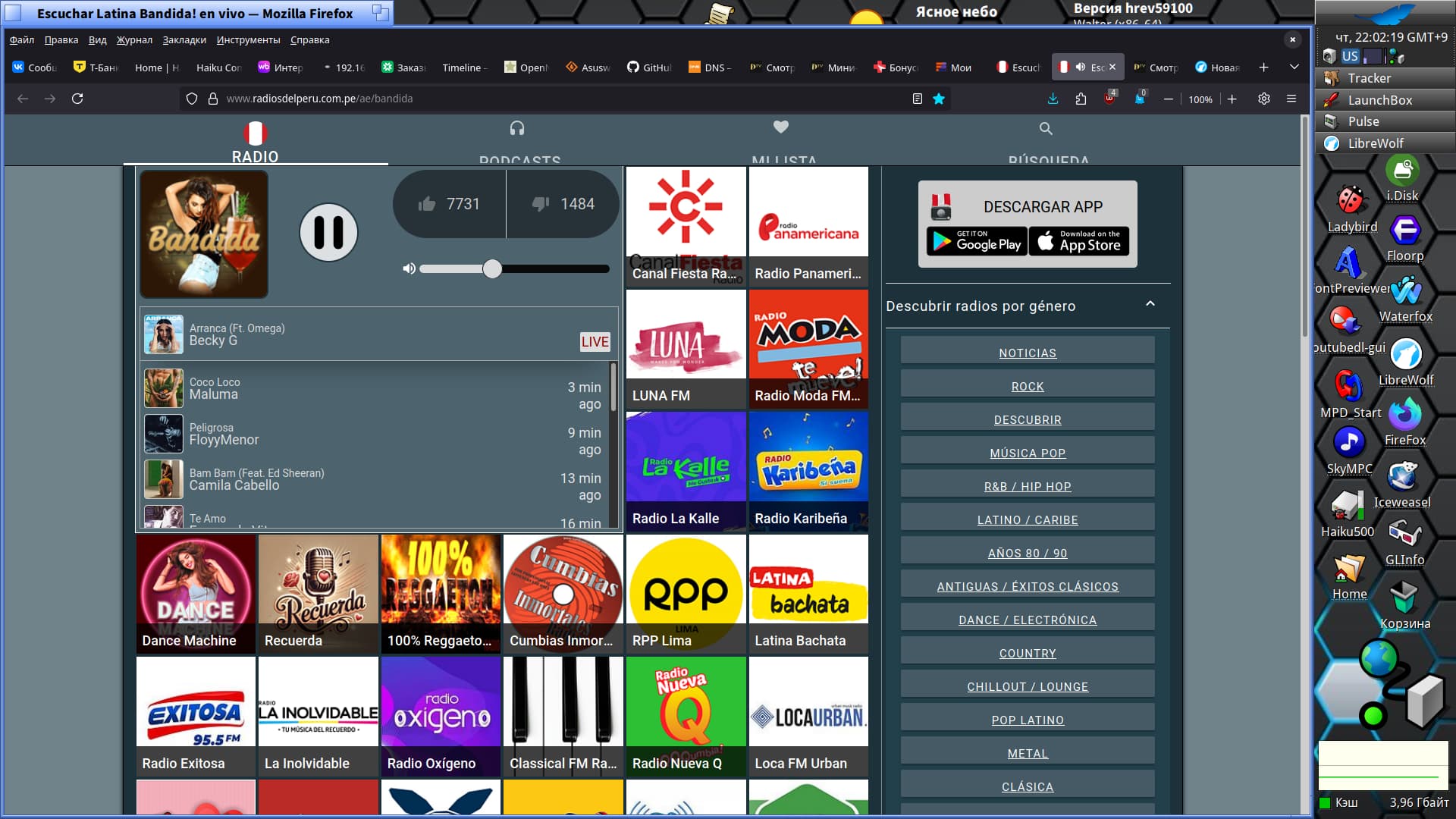Open the ROCK genre link
Screen dimensions: 1456x819
[1027, 386]
